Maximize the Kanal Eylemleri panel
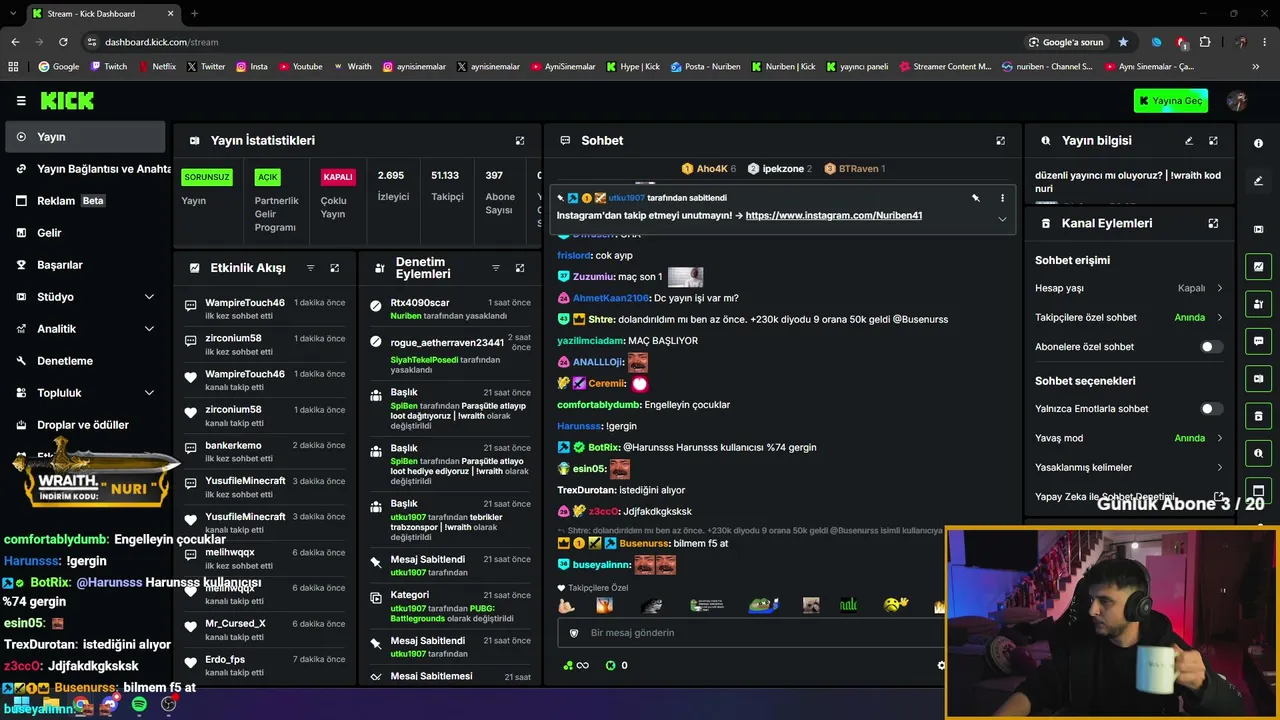Screen dimensions: 1280x720 point(1213,224)
